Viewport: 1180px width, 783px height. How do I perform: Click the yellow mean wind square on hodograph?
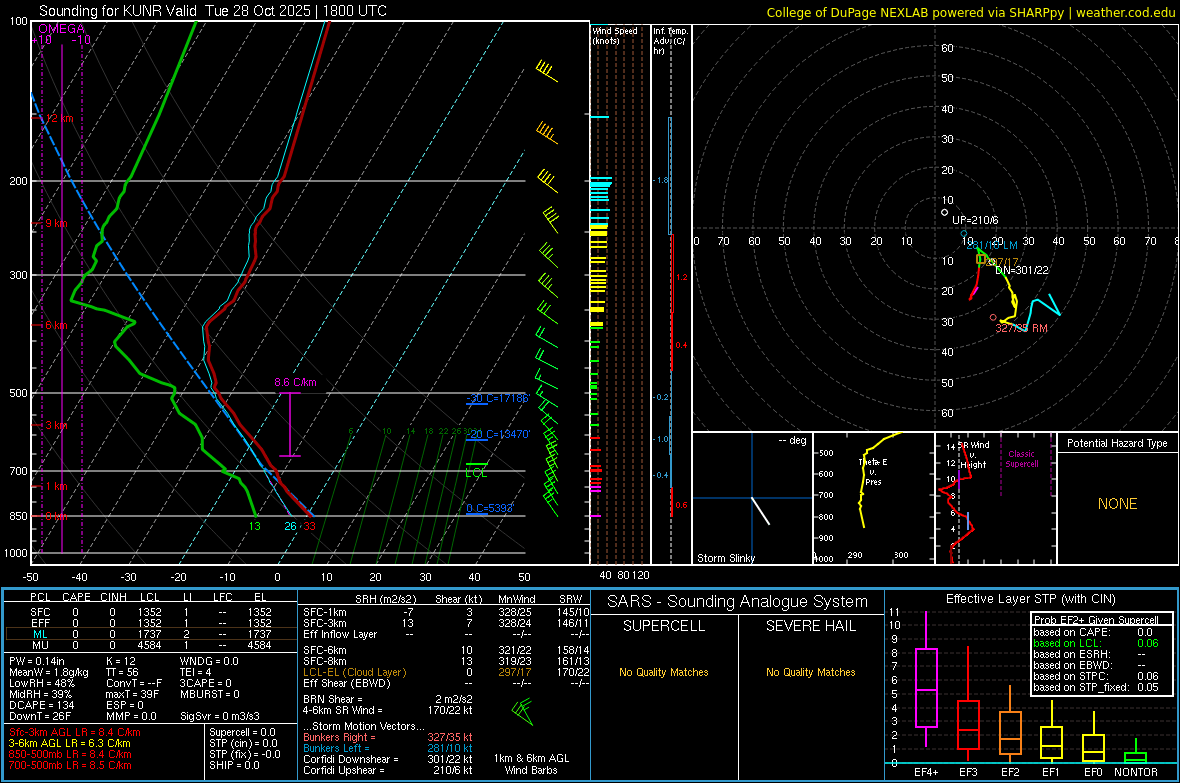981,259
